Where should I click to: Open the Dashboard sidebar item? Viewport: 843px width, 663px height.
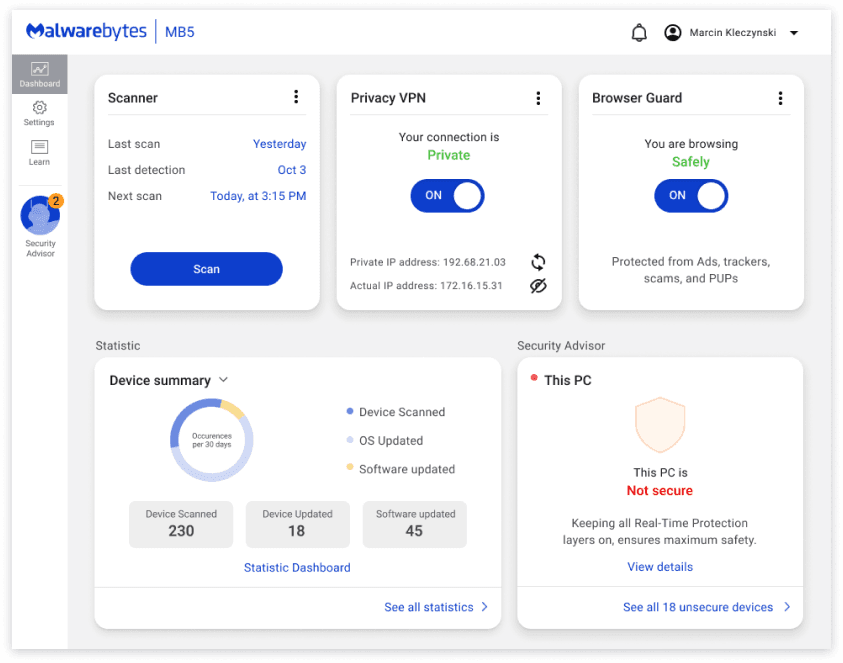(x=40, y=74)
